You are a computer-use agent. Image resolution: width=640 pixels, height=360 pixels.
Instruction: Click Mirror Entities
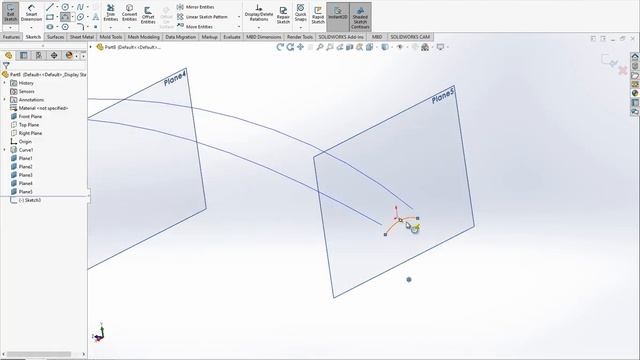pyautogui.click(x=196, y=7)
